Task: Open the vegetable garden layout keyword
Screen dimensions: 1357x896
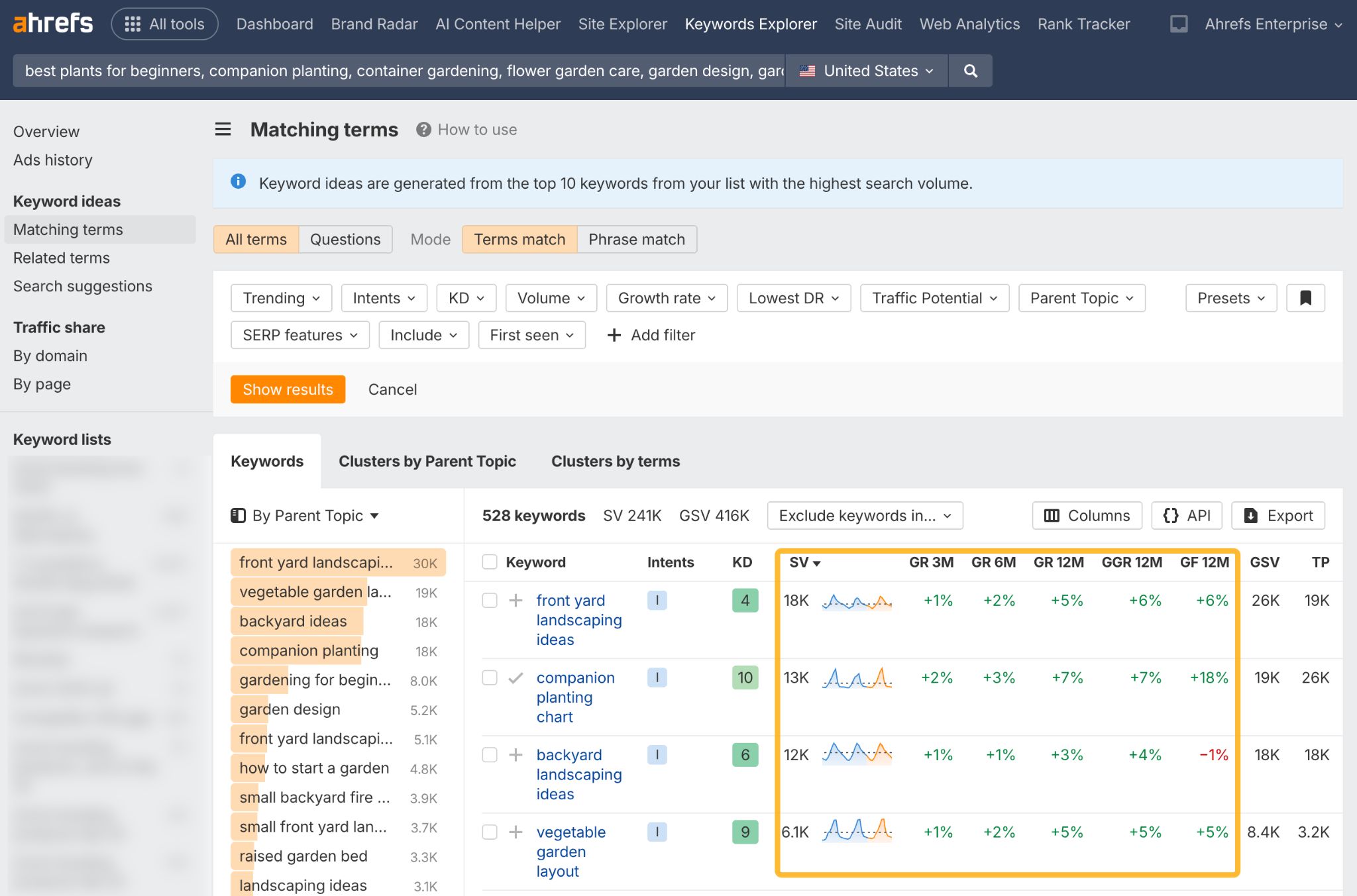Action: [x=570, y=851]
